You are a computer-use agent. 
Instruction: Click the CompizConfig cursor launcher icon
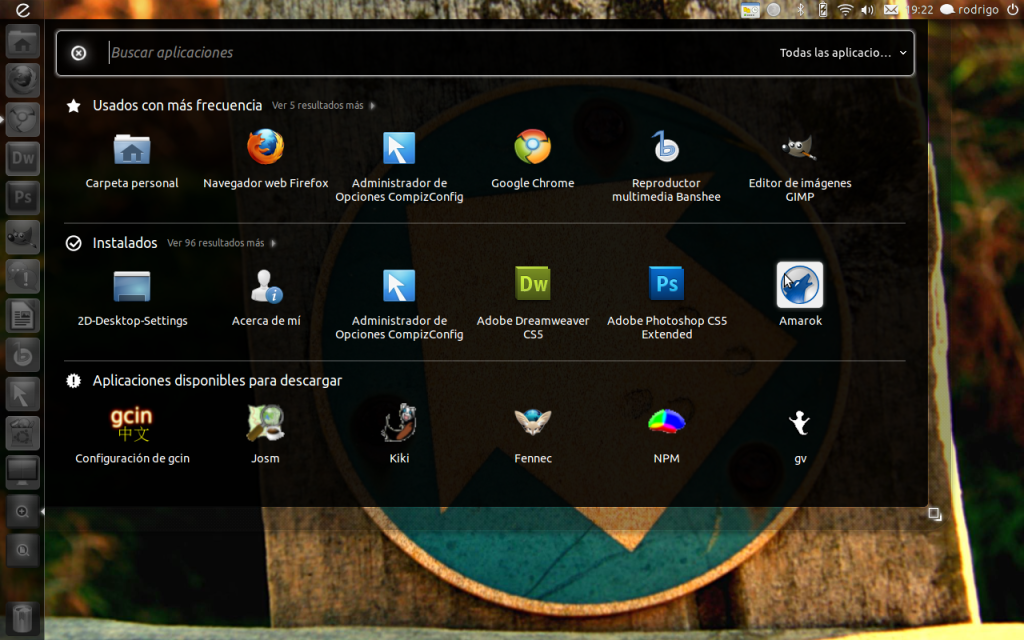click(23, 394)
